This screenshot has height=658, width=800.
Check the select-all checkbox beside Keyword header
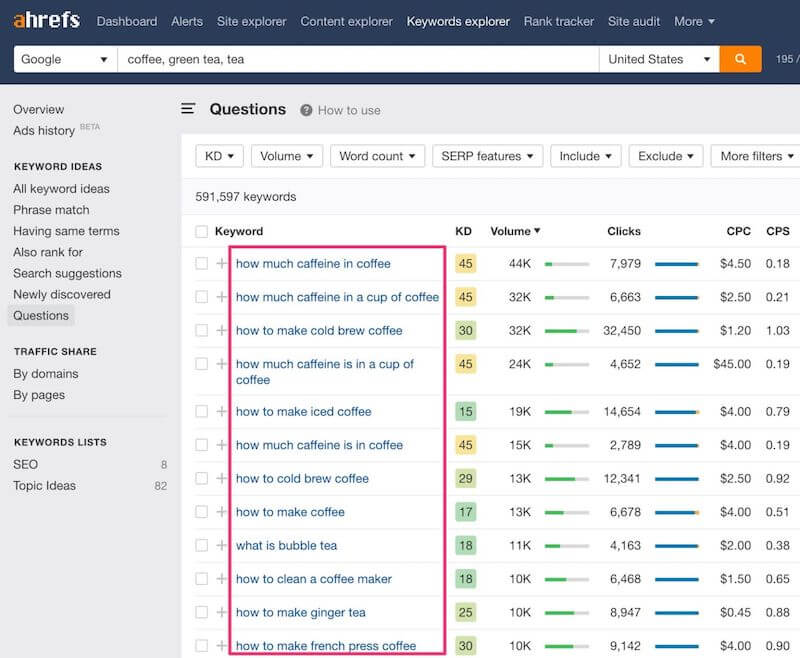coord(202,232)
